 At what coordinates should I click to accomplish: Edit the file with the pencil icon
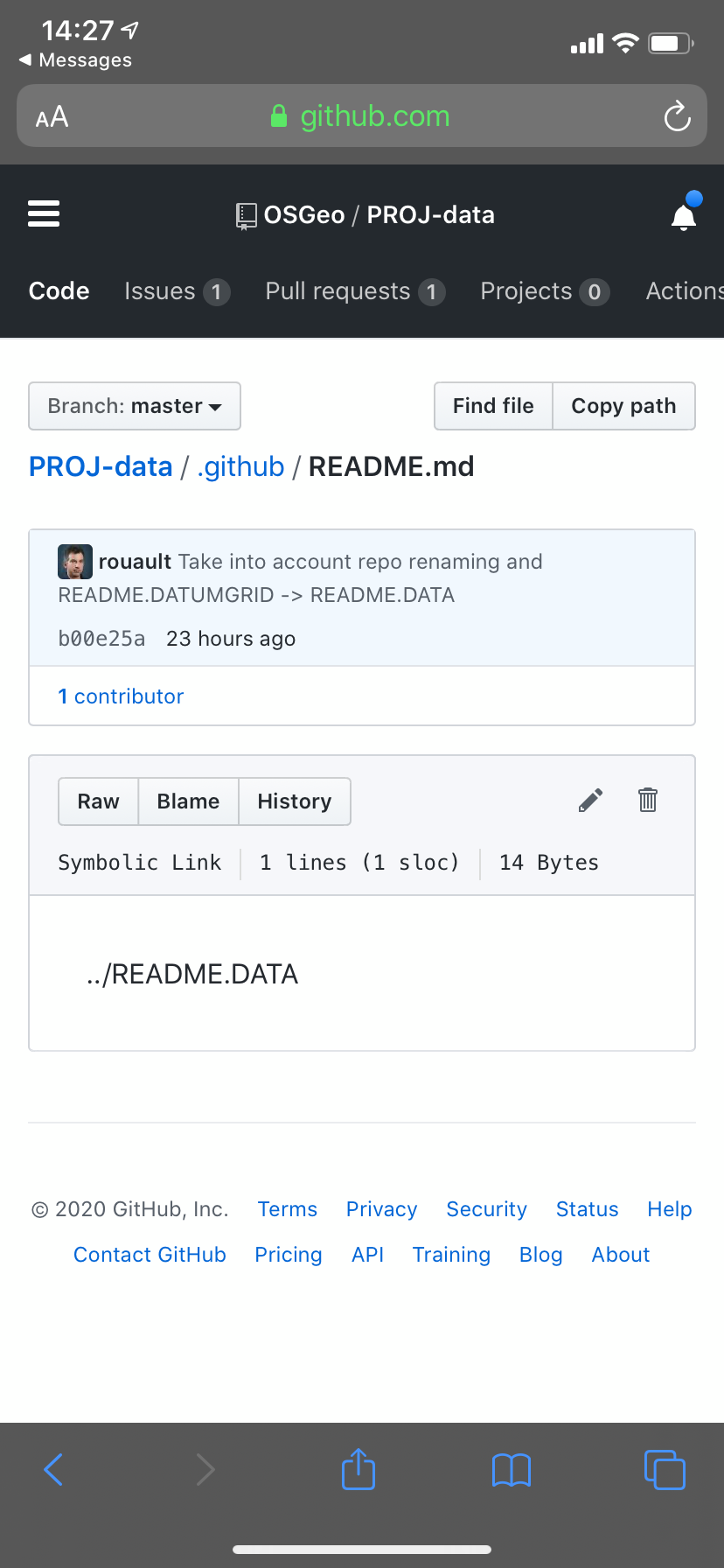590,800
